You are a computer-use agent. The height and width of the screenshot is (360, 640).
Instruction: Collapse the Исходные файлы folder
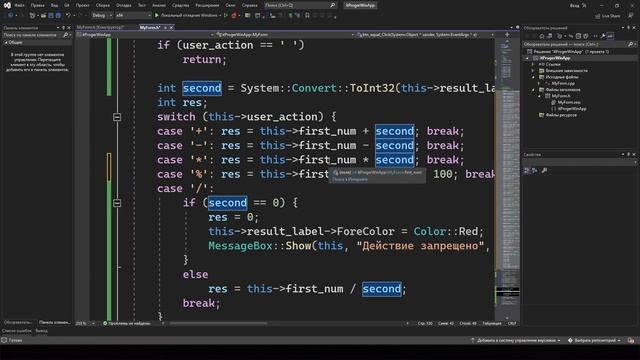pyautogui.click(x=533, y=77)
